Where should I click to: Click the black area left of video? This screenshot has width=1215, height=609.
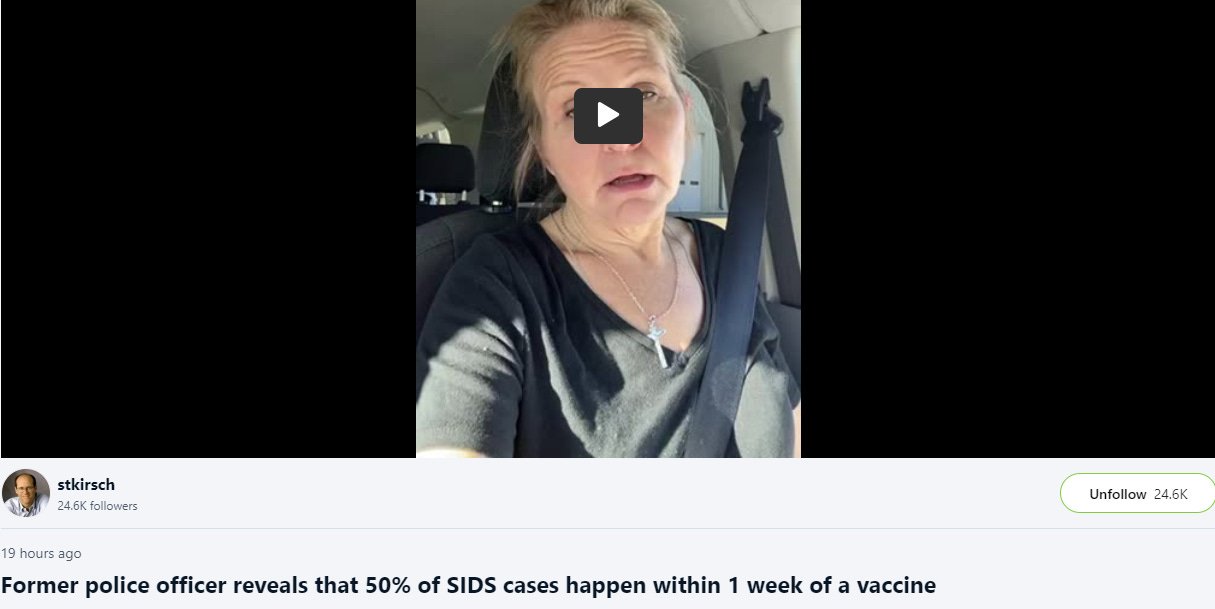[x=208, y=229]
